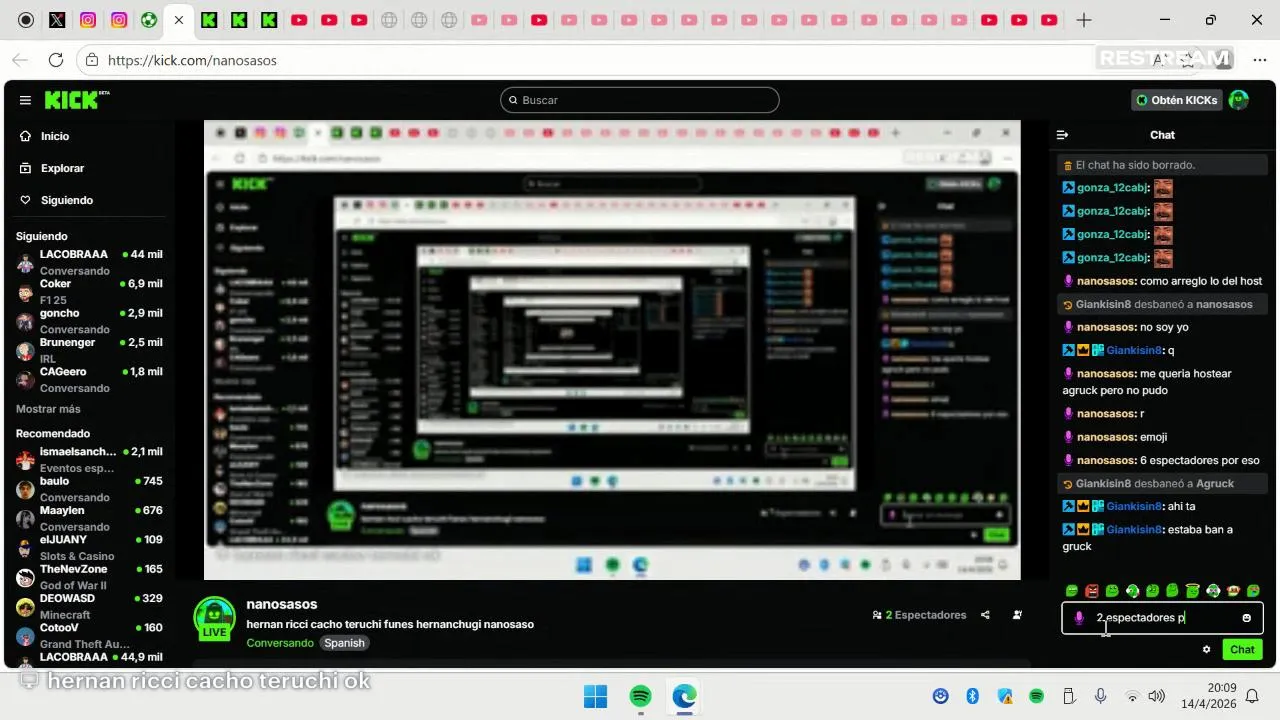
Task: Go to Inicio in the sidebar
Action: [55, 136]
